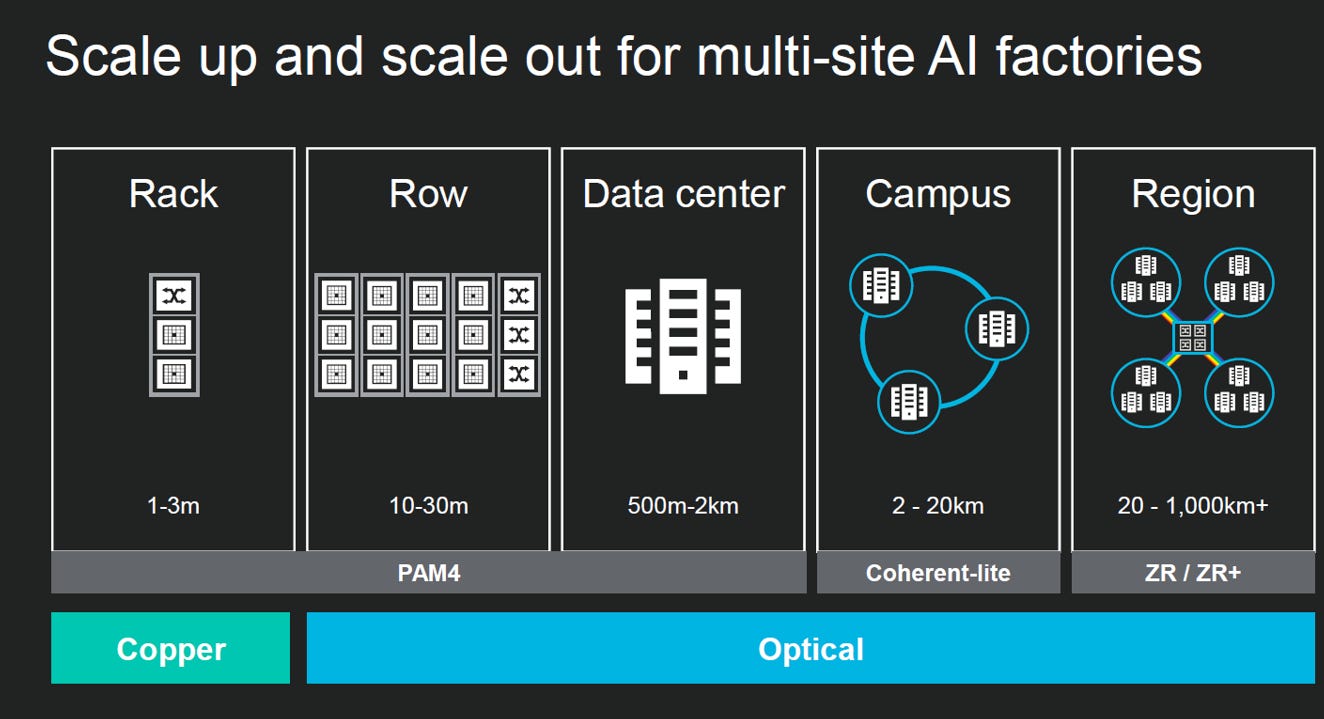Click the "Campus" heading
Viewport: 1324px width, 719px height.
[x=938, y=194]
